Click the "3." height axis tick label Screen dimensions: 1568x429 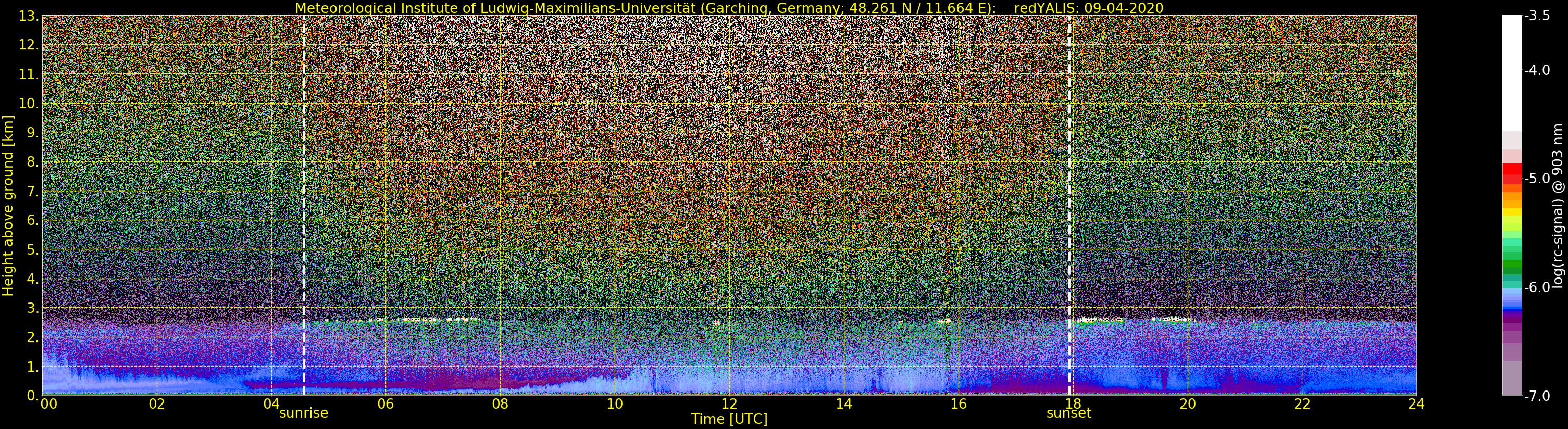(x=33, y=308)
